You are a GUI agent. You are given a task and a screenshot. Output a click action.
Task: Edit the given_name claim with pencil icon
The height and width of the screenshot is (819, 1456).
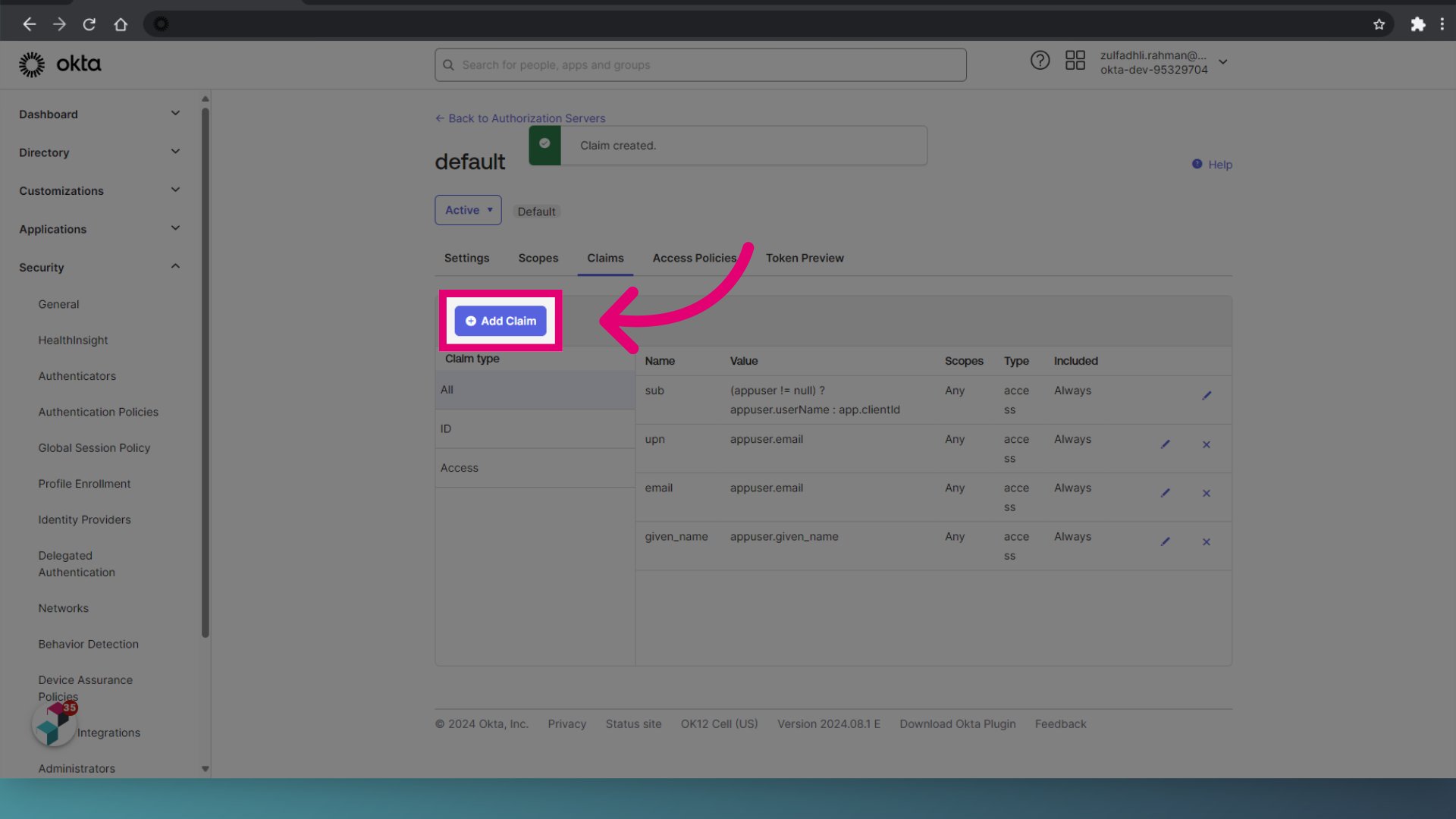point(1166,541)
